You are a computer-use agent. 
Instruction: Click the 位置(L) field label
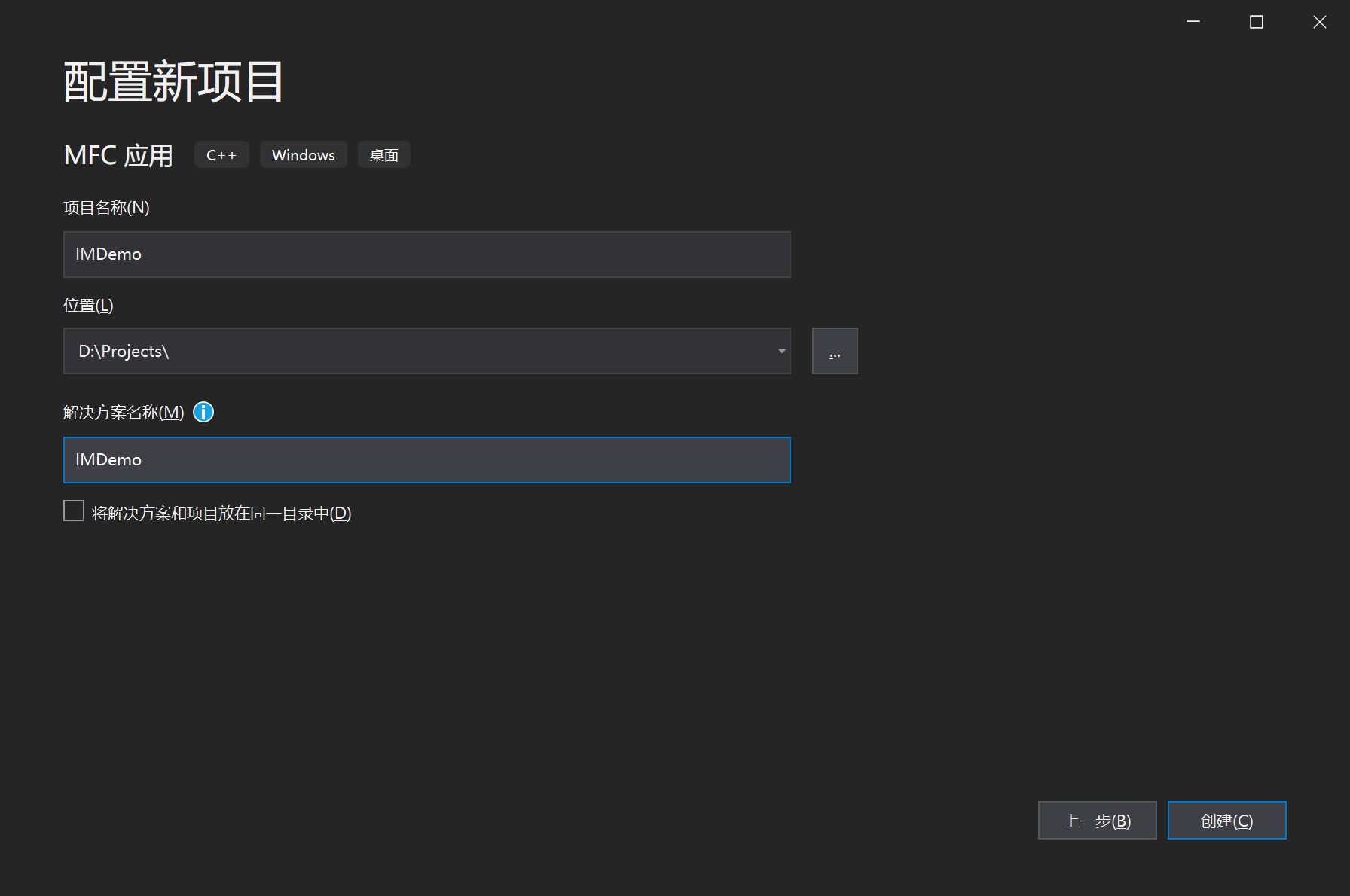point(88,306)
